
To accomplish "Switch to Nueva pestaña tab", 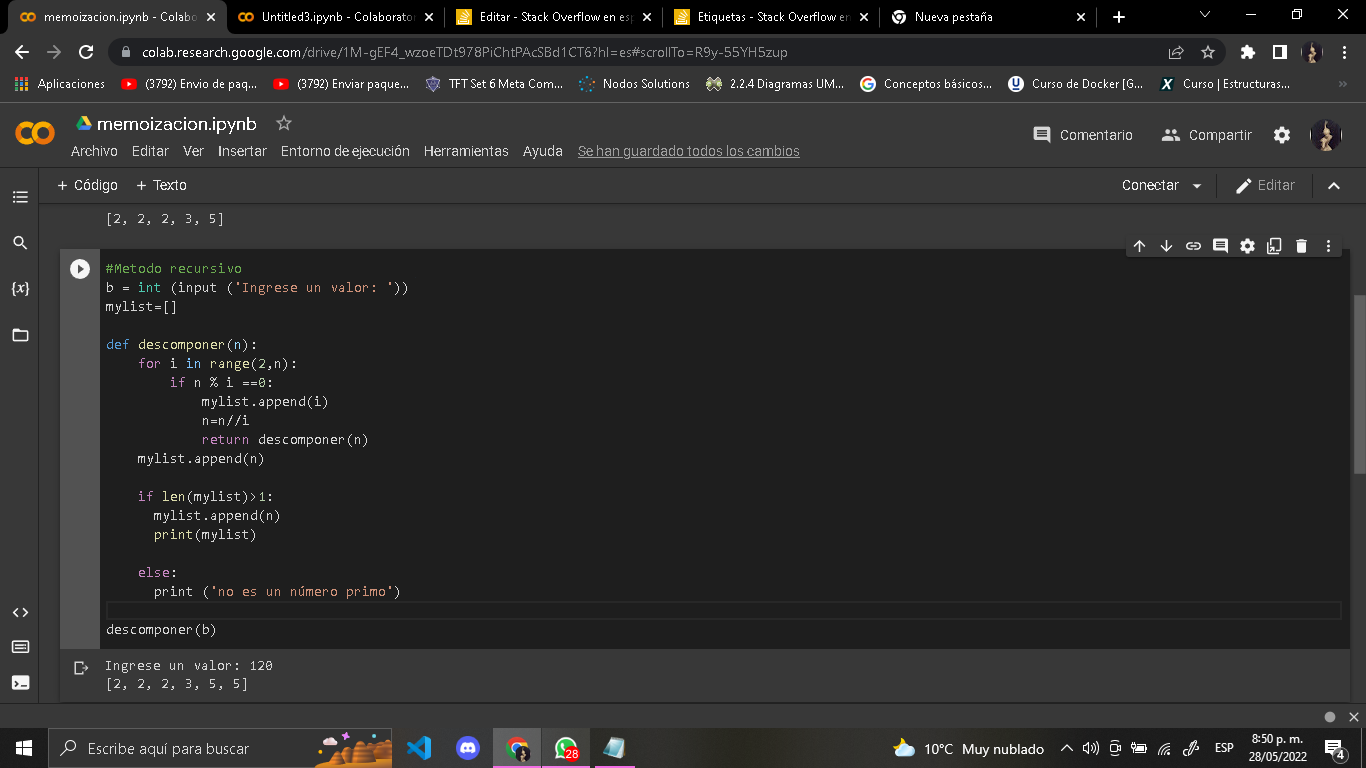I will 985,17.
